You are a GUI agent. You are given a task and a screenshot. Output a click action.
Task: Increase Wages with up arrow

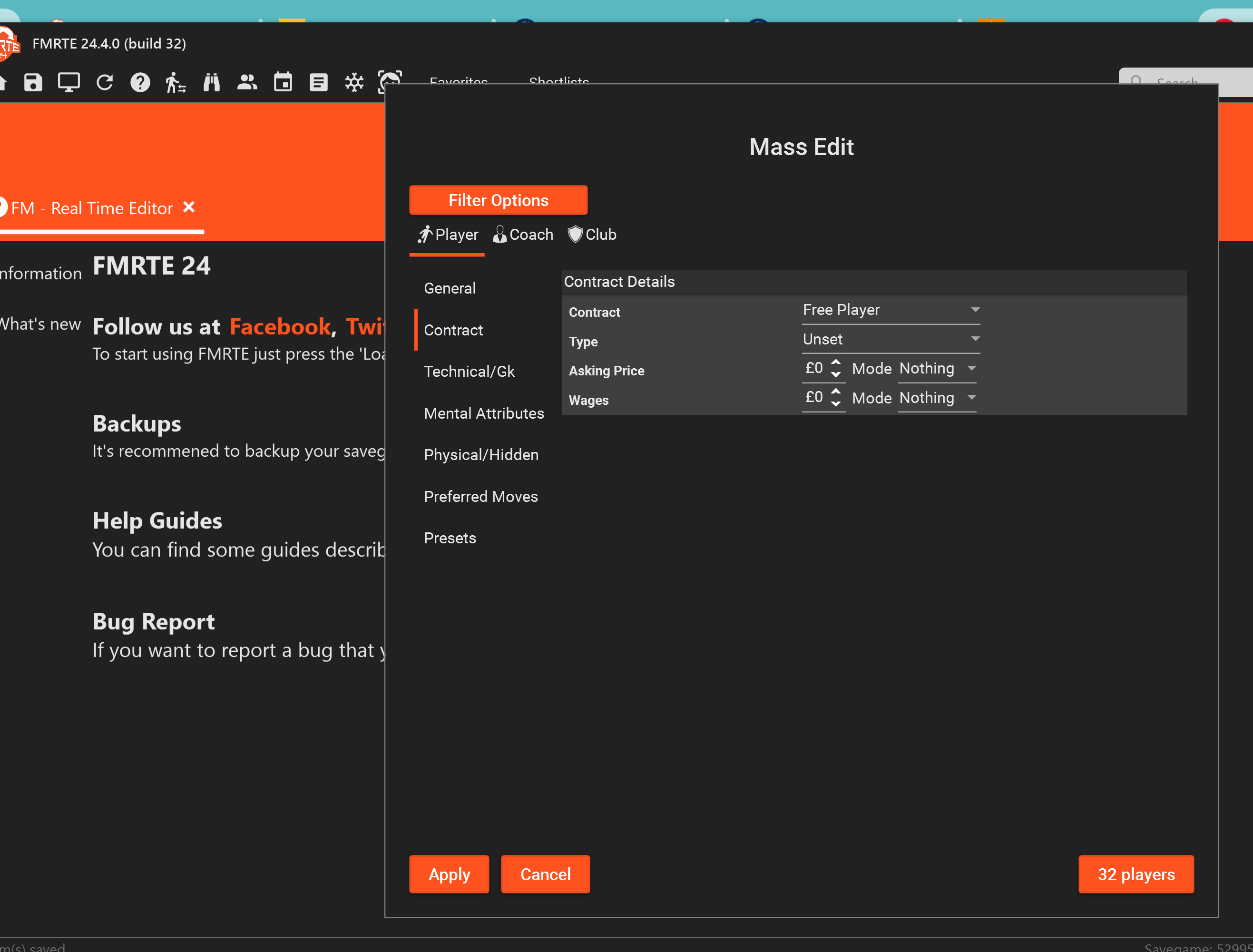click(x=835, y=392)
